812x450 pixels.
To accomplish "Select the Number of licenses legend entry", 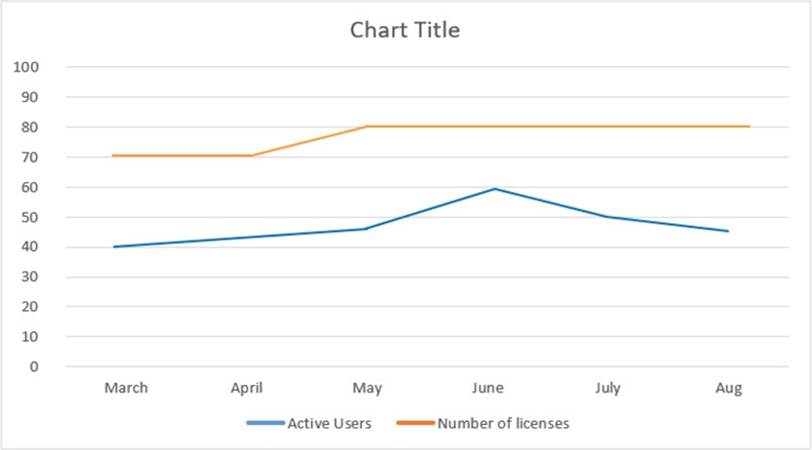I will 505,423.
